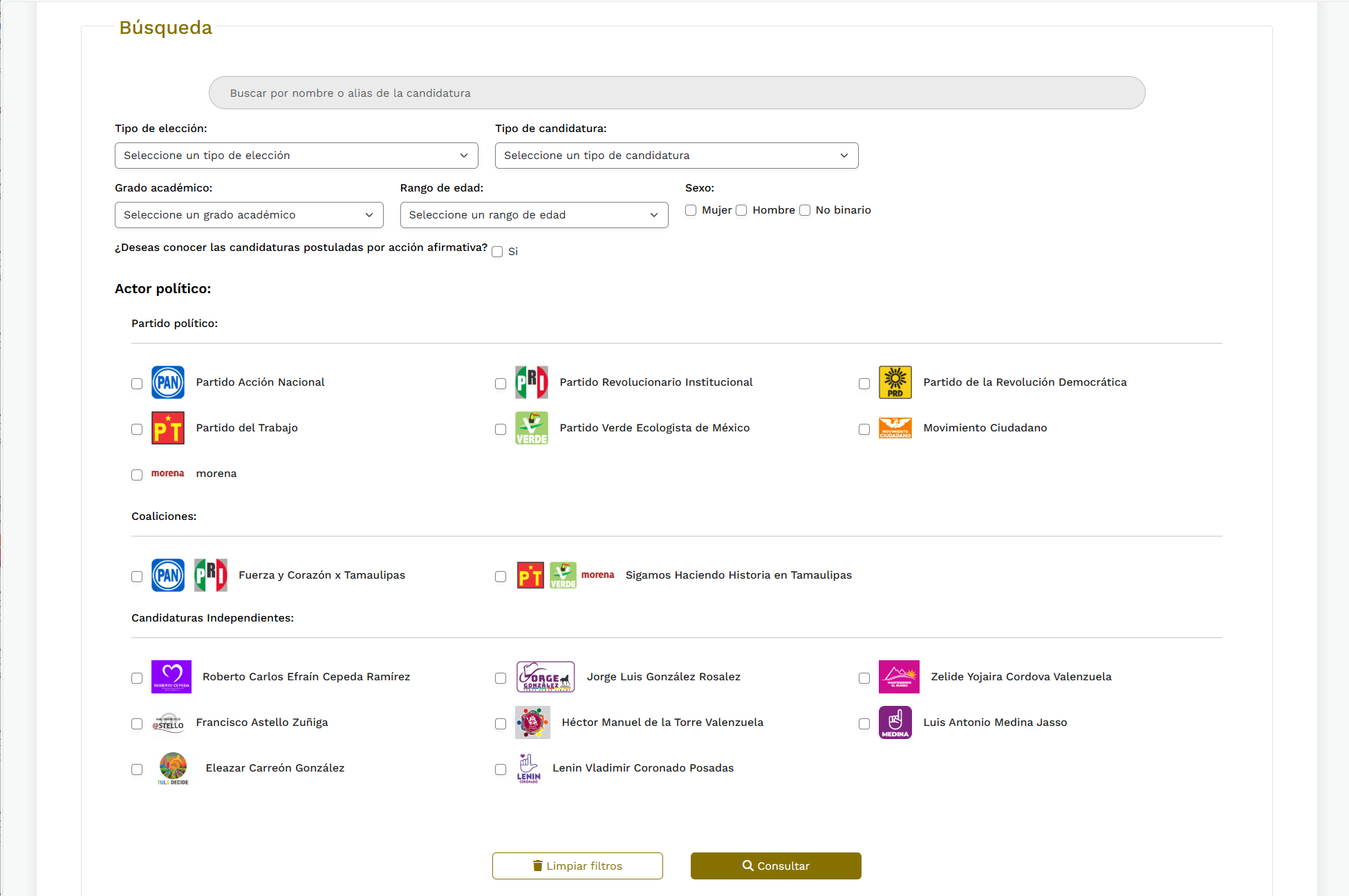Click the Consultar search button
Image resolution: width=1349 pixels, height=896 pixels.
775,866
